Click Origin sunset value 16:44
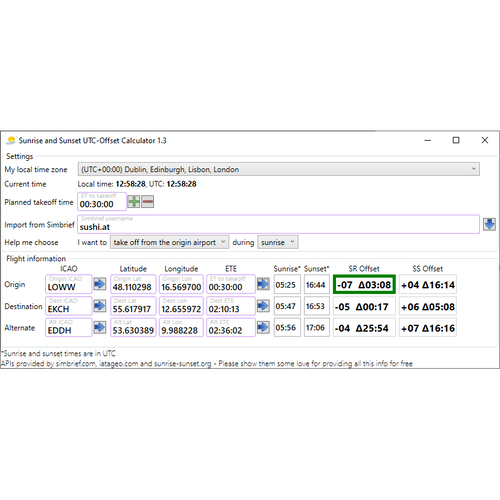The height and width of the screenshot is (500, 500). click(316, 284)
